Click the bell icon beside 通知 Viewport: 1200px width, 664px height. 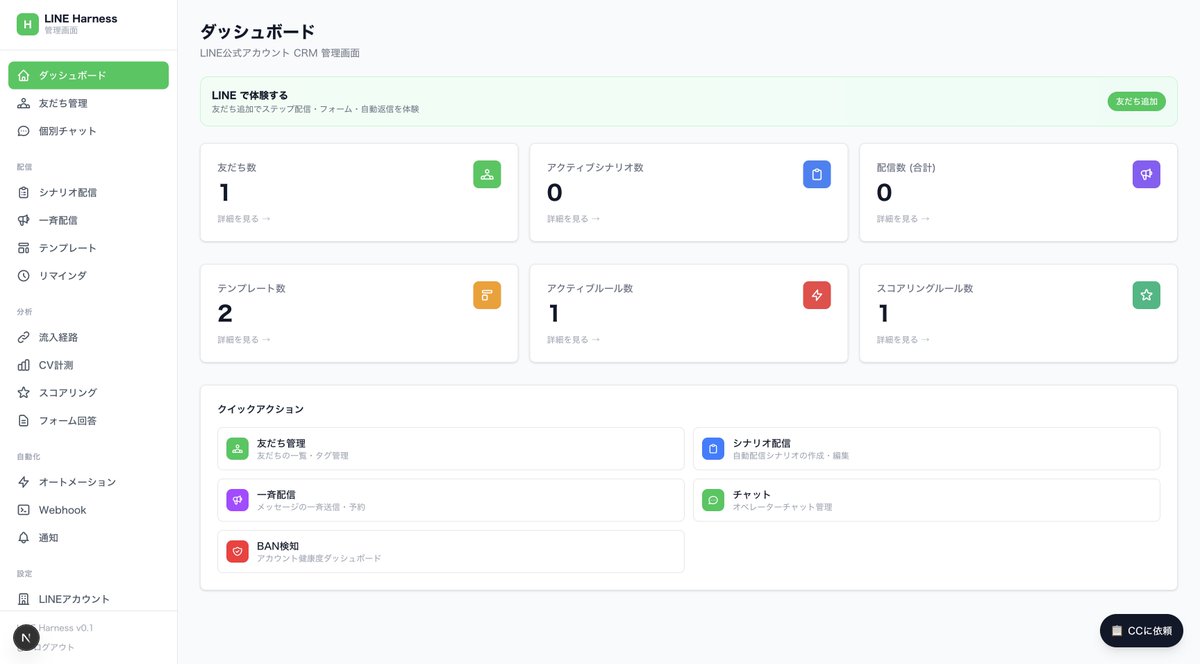[x=24, y=537]
